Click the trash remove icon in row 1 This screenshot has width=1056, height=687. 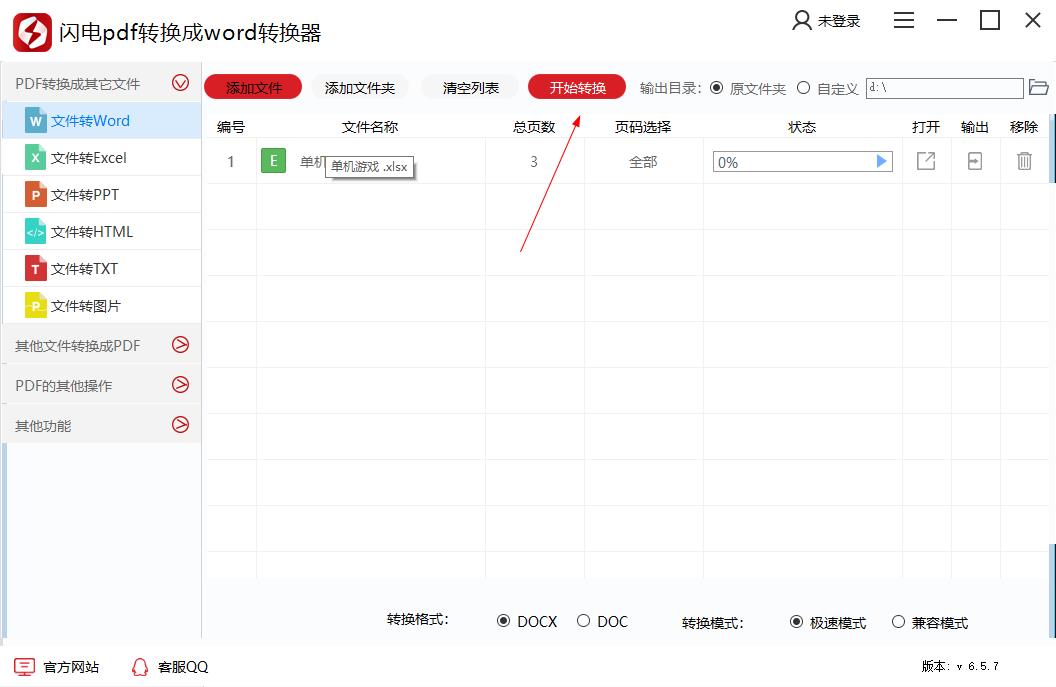pyautogui.click(x=1024, y=161)
